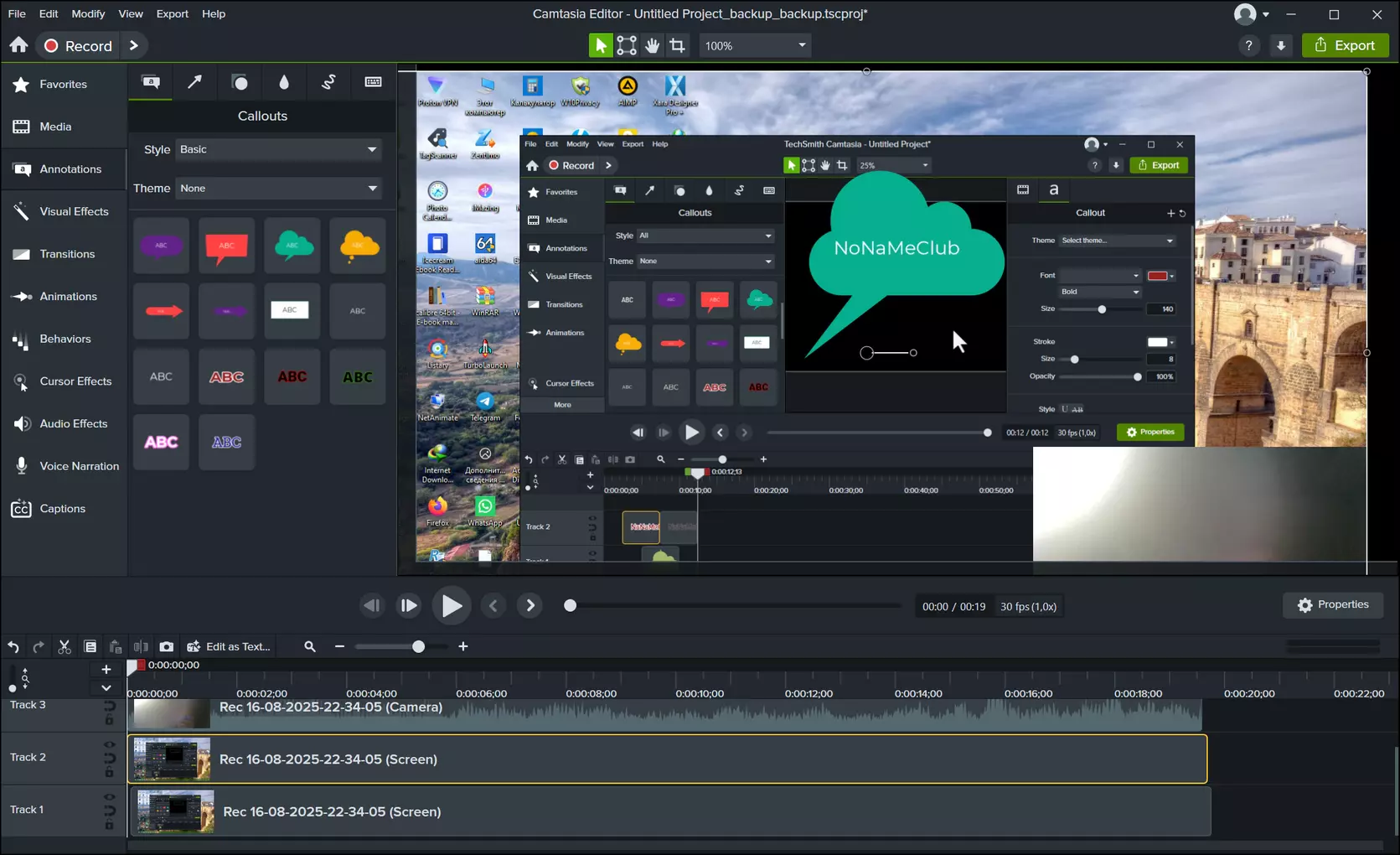Open the Modify menu
This screenshot has height=855, width=1400.
click(x=88, y=13)
